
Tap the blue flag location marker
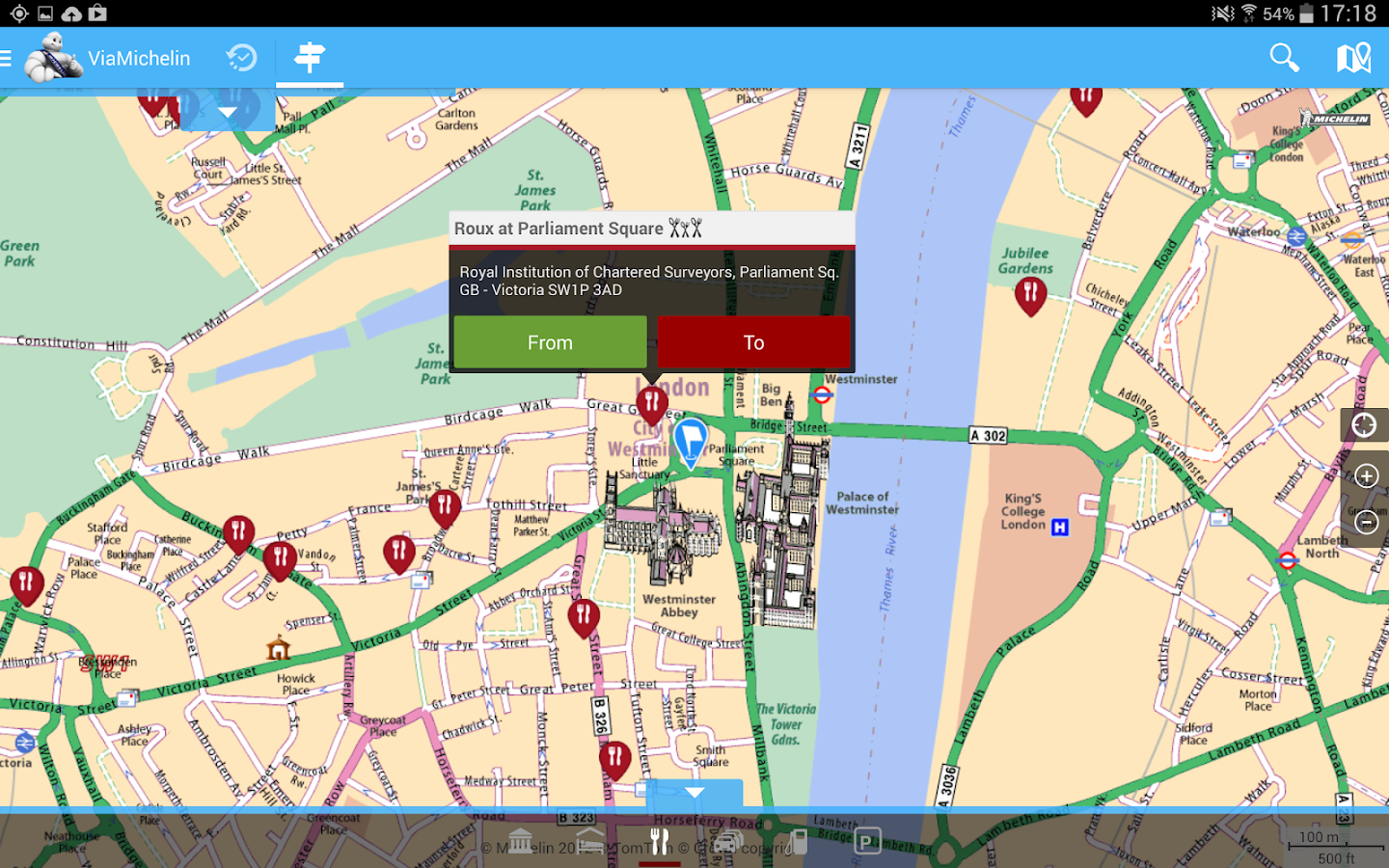pos(690,442)
